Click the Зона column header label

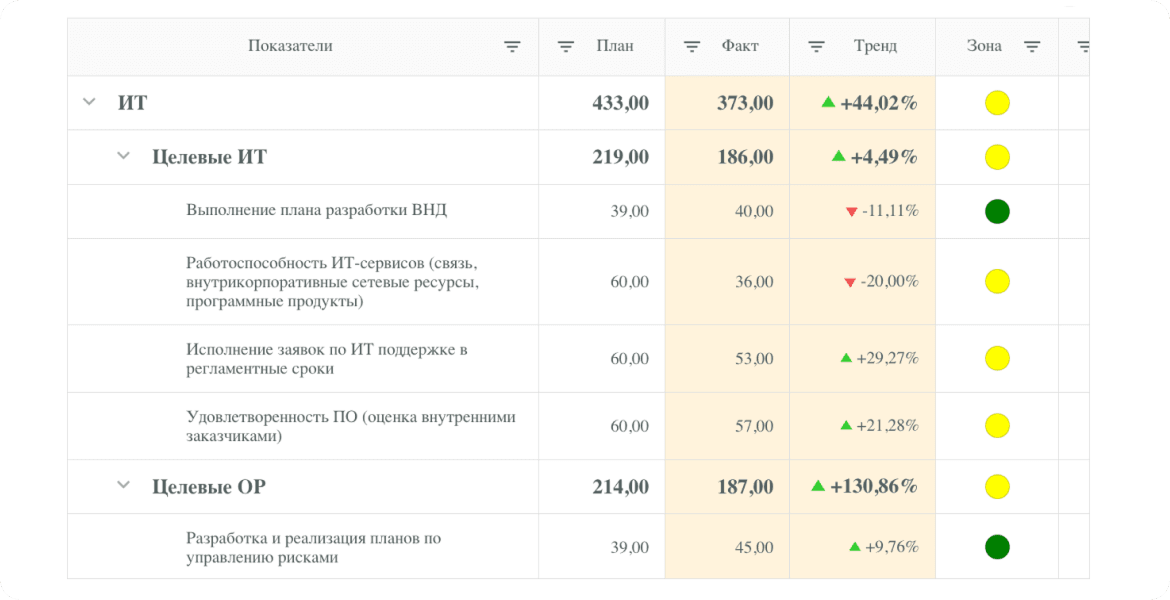984,46
